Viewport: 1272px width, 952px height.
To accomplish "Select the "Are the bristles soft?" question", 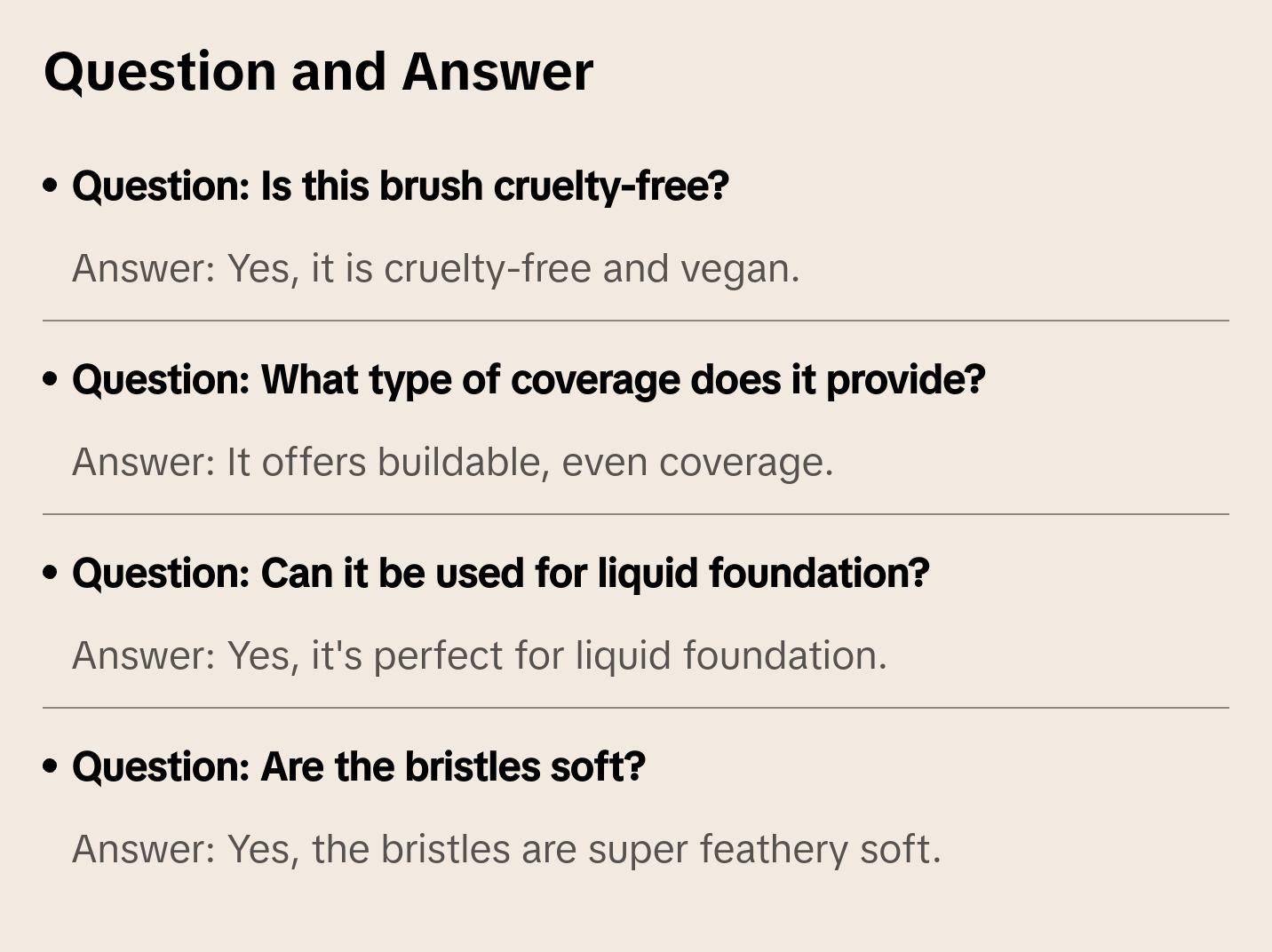I will pos(358,767).
